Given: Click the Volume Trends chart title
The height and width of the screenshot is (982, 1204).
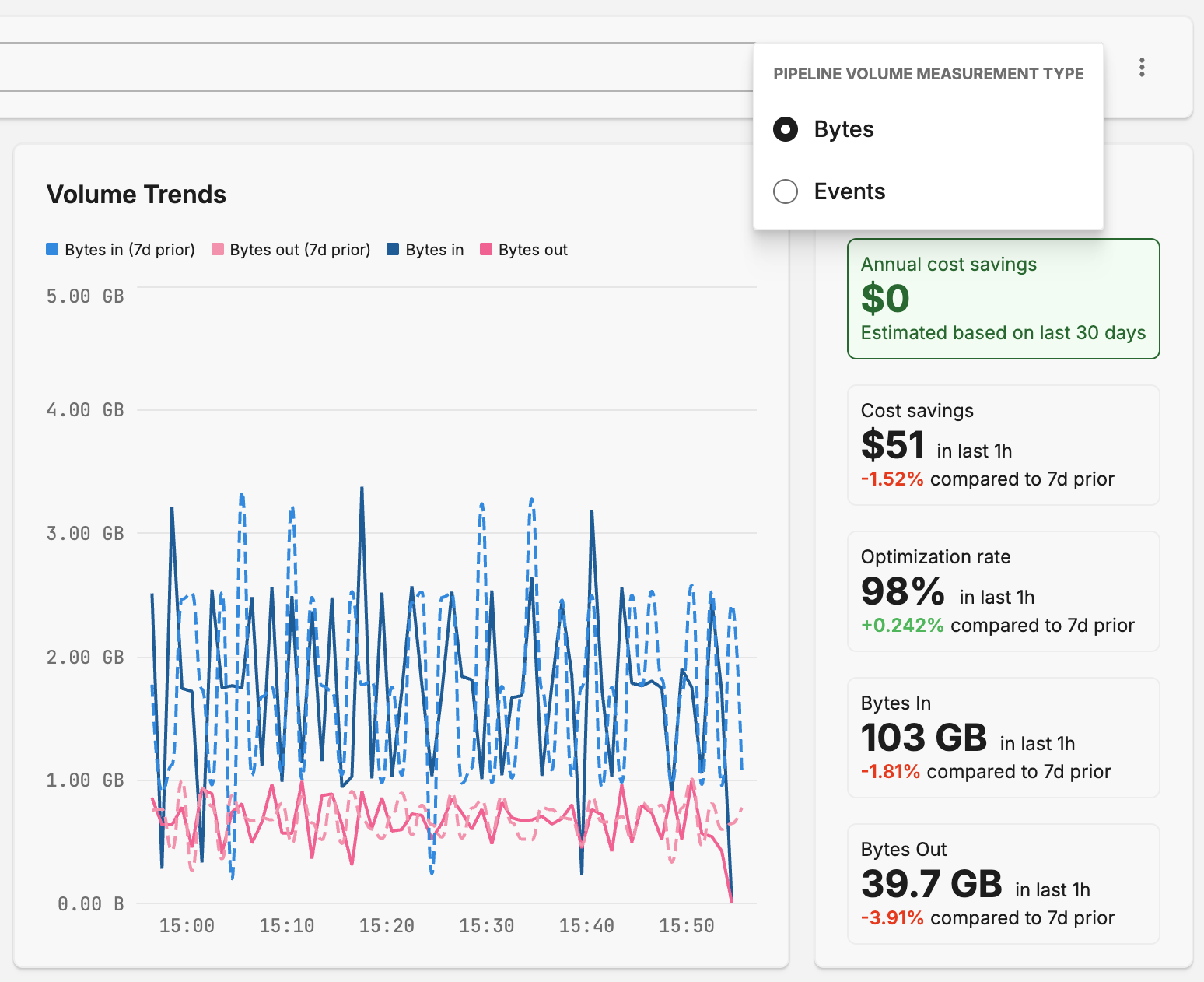Looking at the screenshot, I should coord(136,195).
